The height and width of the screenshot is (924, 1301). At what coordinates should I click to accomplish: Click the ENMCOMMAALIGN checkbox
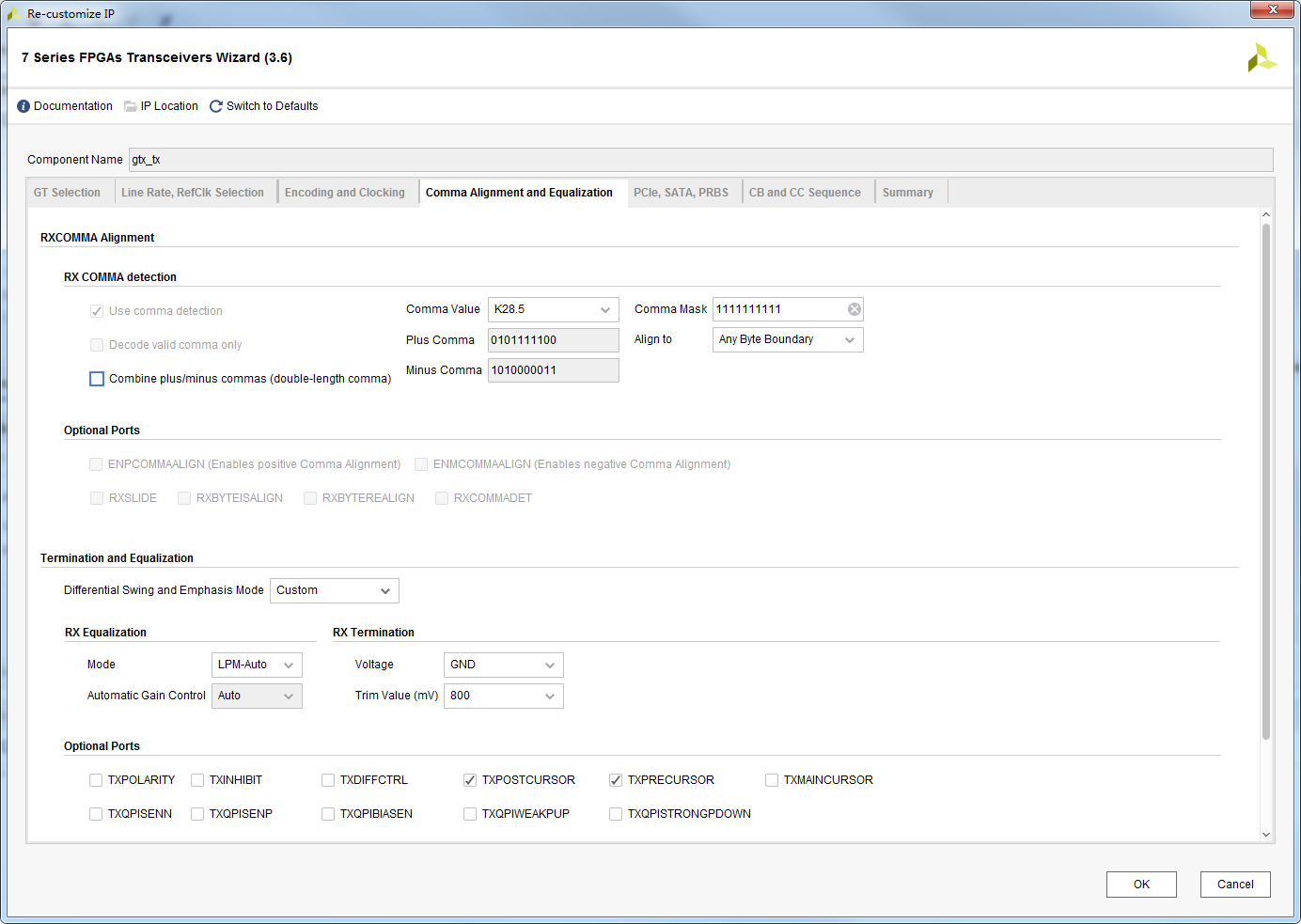click(x=421, y=464)
